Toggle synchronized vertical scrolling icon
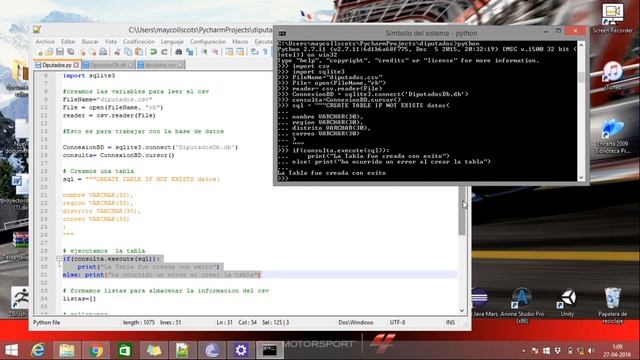 (x=229, y=52)
